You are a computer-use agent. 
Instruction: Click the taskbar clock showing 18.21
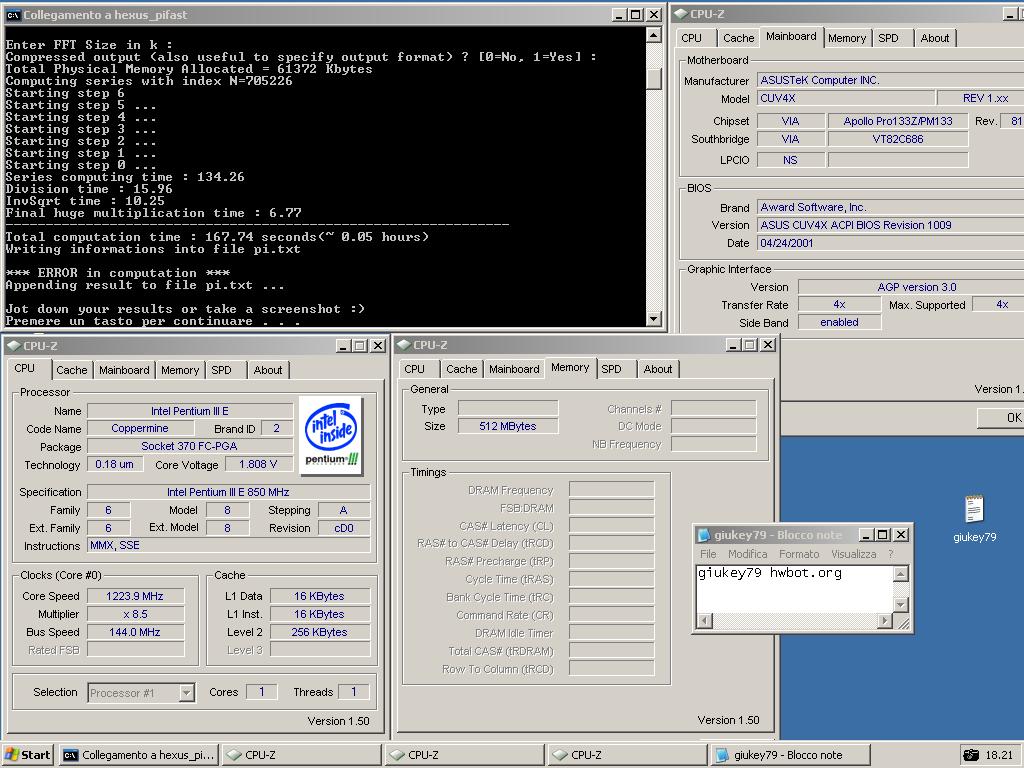coord(999,755)
